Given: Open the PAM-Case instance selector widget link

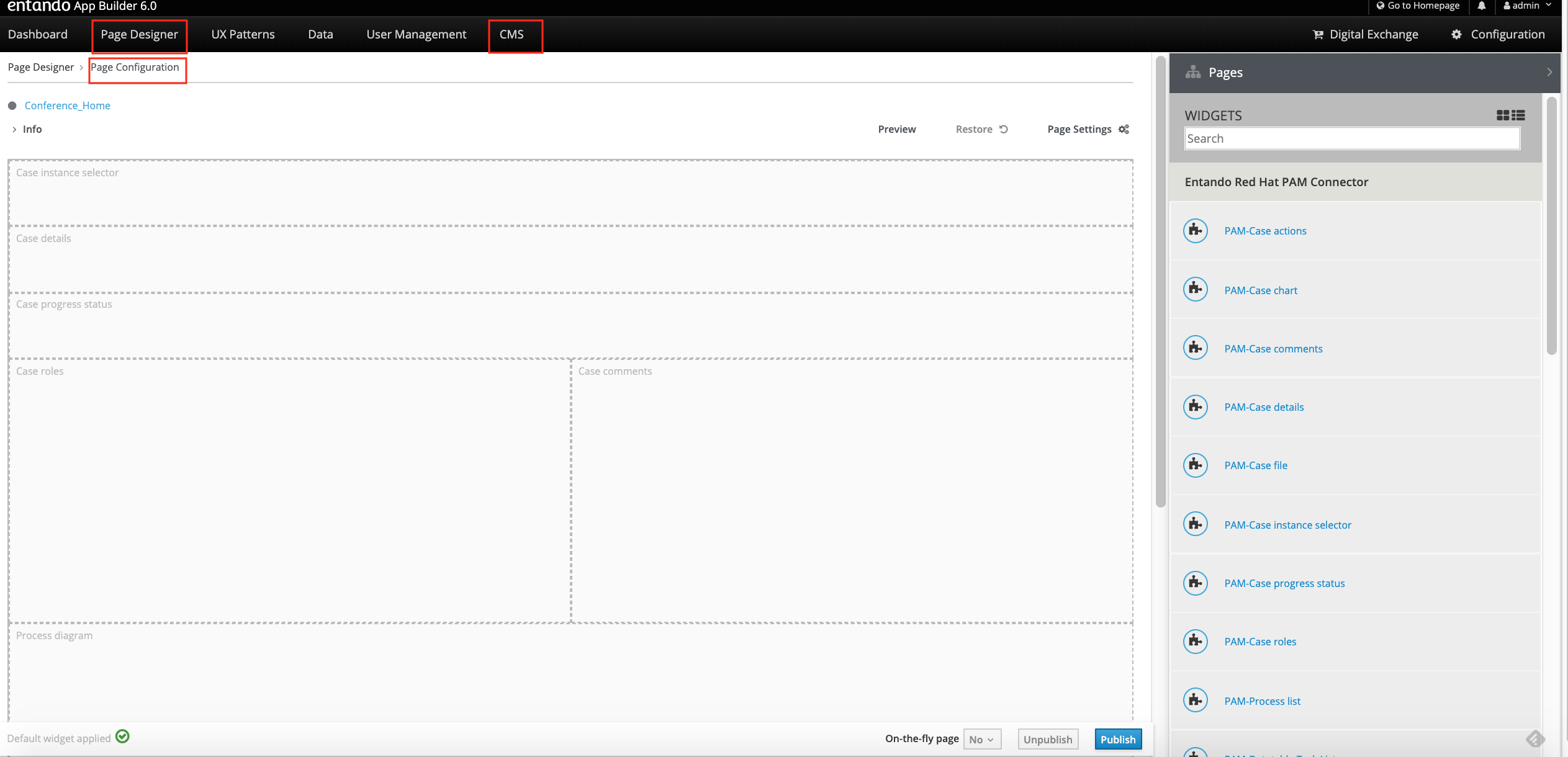Looking at the screenshot, I should [1287, 525].
